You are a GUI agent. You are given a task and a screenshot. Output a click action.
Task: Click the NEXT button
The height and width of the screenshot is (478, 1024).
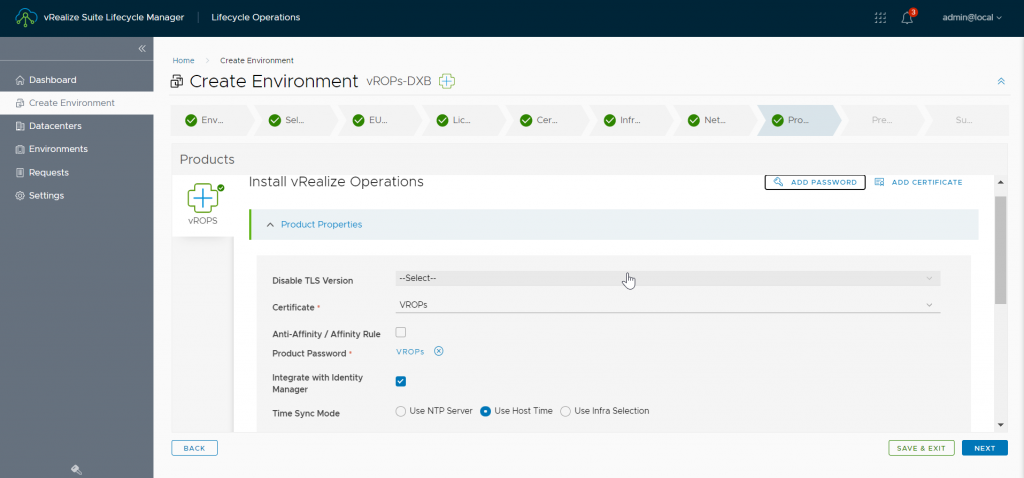coord(984,448)
